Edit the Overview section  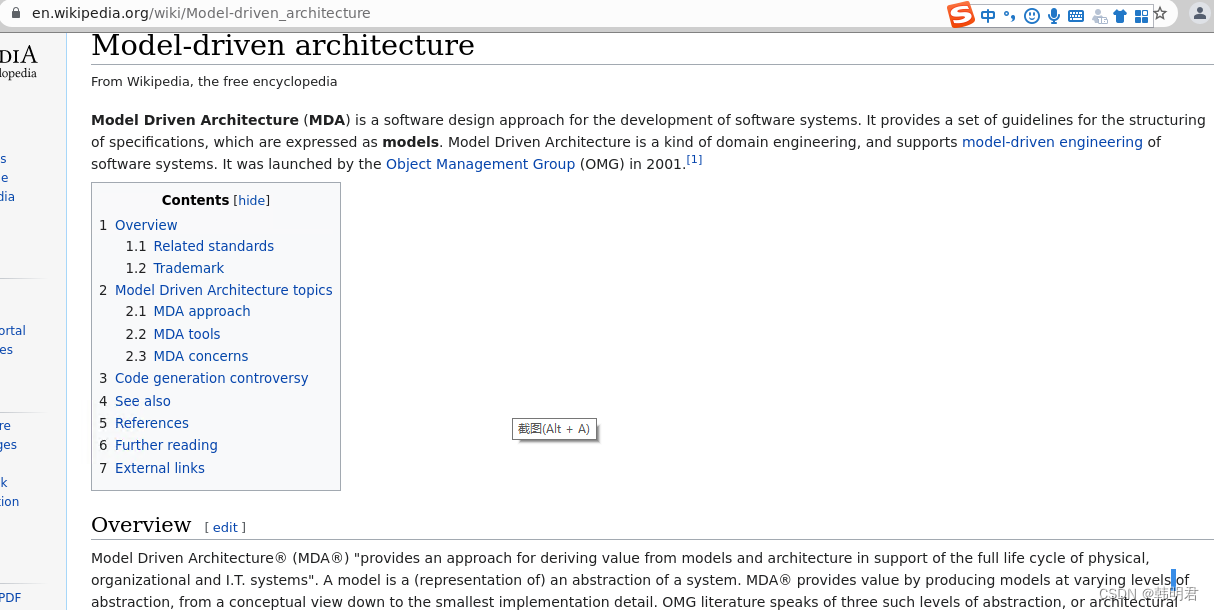click(x=225, y=527)
